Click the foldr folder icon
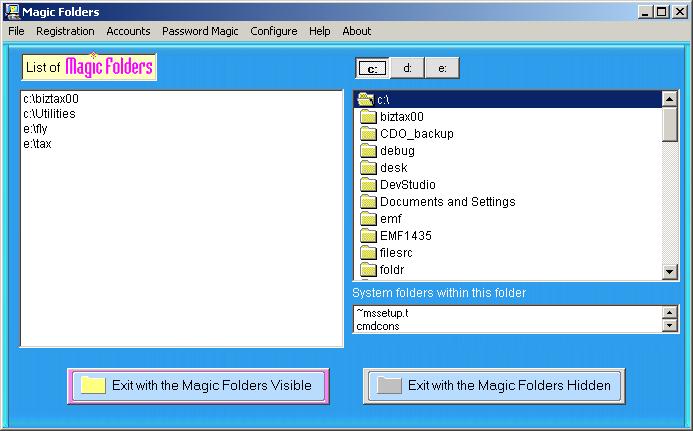Screen dimensions: 693x431 point(368,270)
